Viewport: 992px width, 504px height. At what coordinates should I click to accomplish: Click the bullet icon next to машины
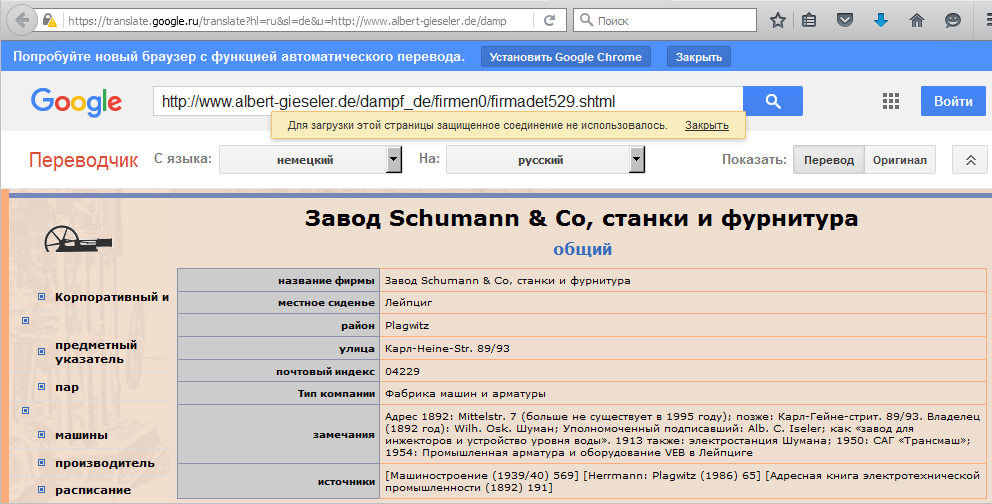[x=42, y=434]
